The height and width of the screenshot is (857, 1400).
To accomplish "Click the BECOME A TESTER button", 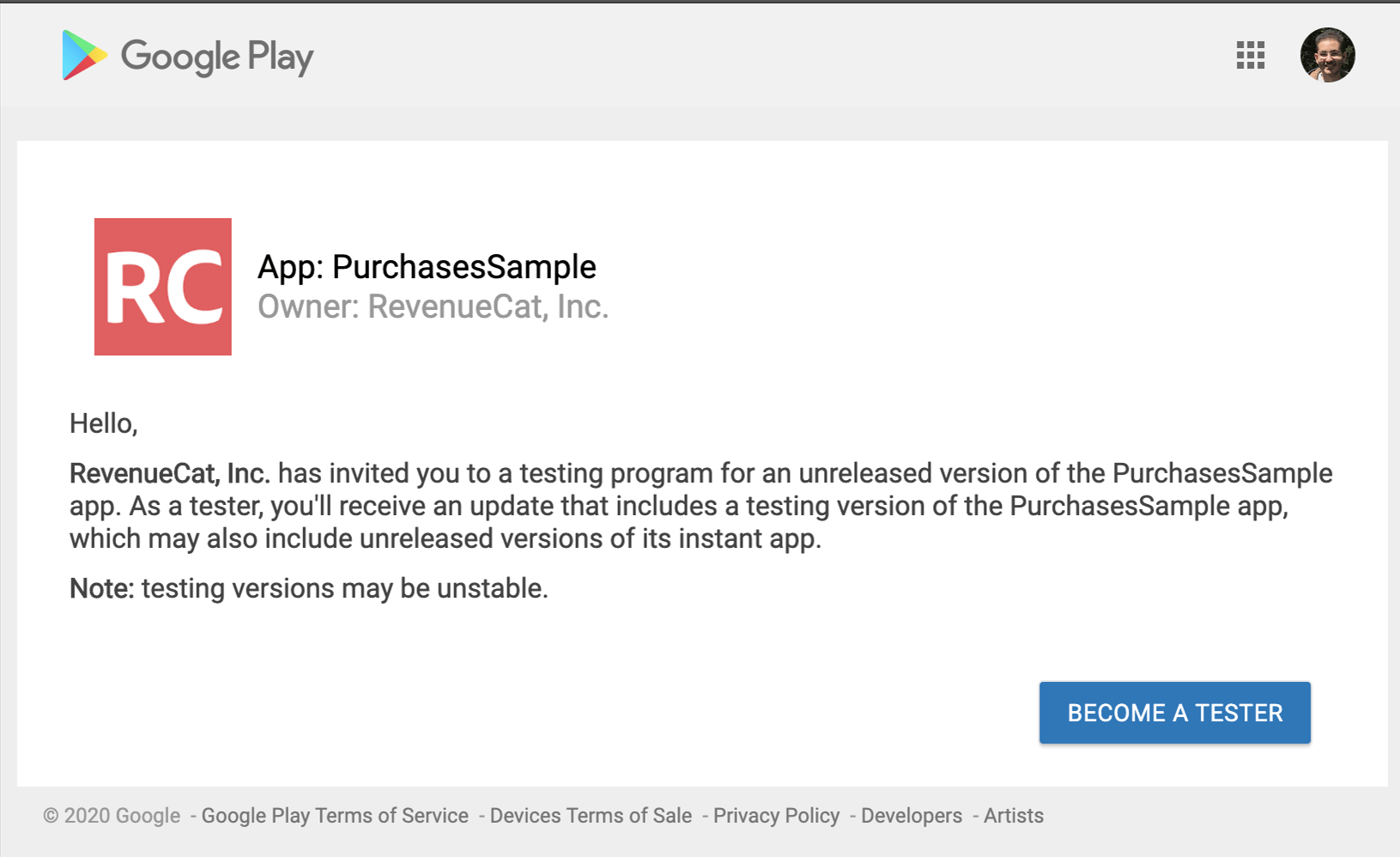I will pyautogui.click(x=1174, y=713).
